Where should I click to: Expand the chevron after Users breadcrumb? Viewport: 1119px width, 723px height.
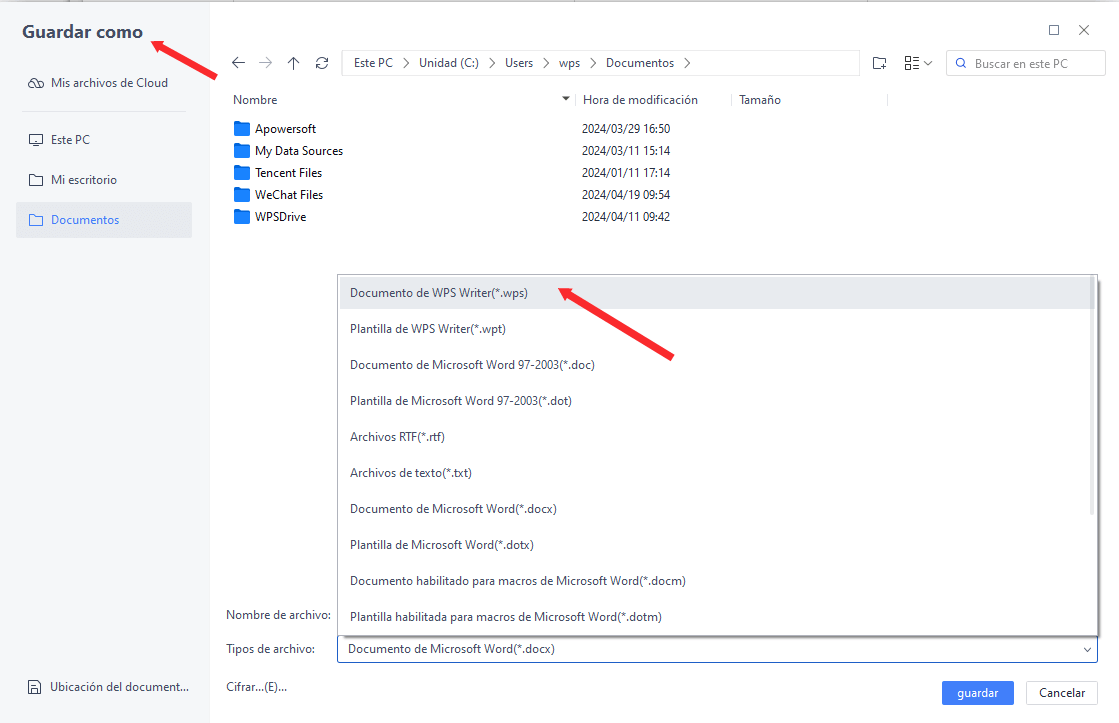coord(546,63)
